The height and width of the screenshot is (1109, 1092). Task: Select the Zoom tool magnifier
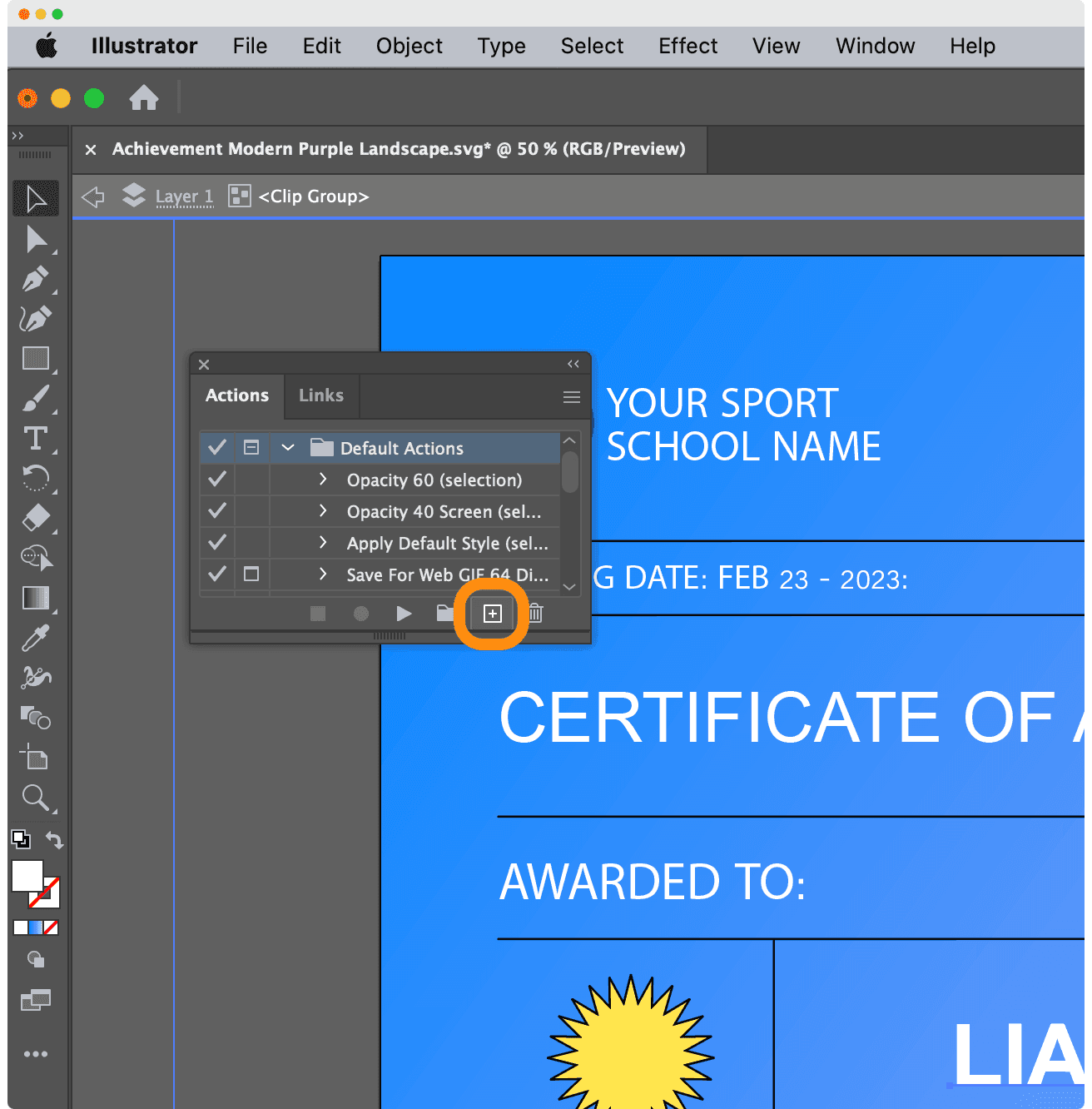point(36,798)
